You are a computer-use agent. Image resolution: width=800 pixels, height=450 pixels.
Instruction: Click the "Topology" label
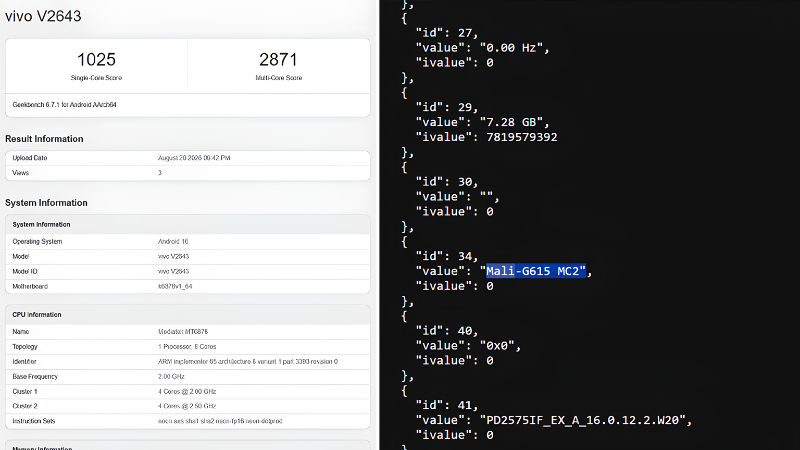point(25,347)
